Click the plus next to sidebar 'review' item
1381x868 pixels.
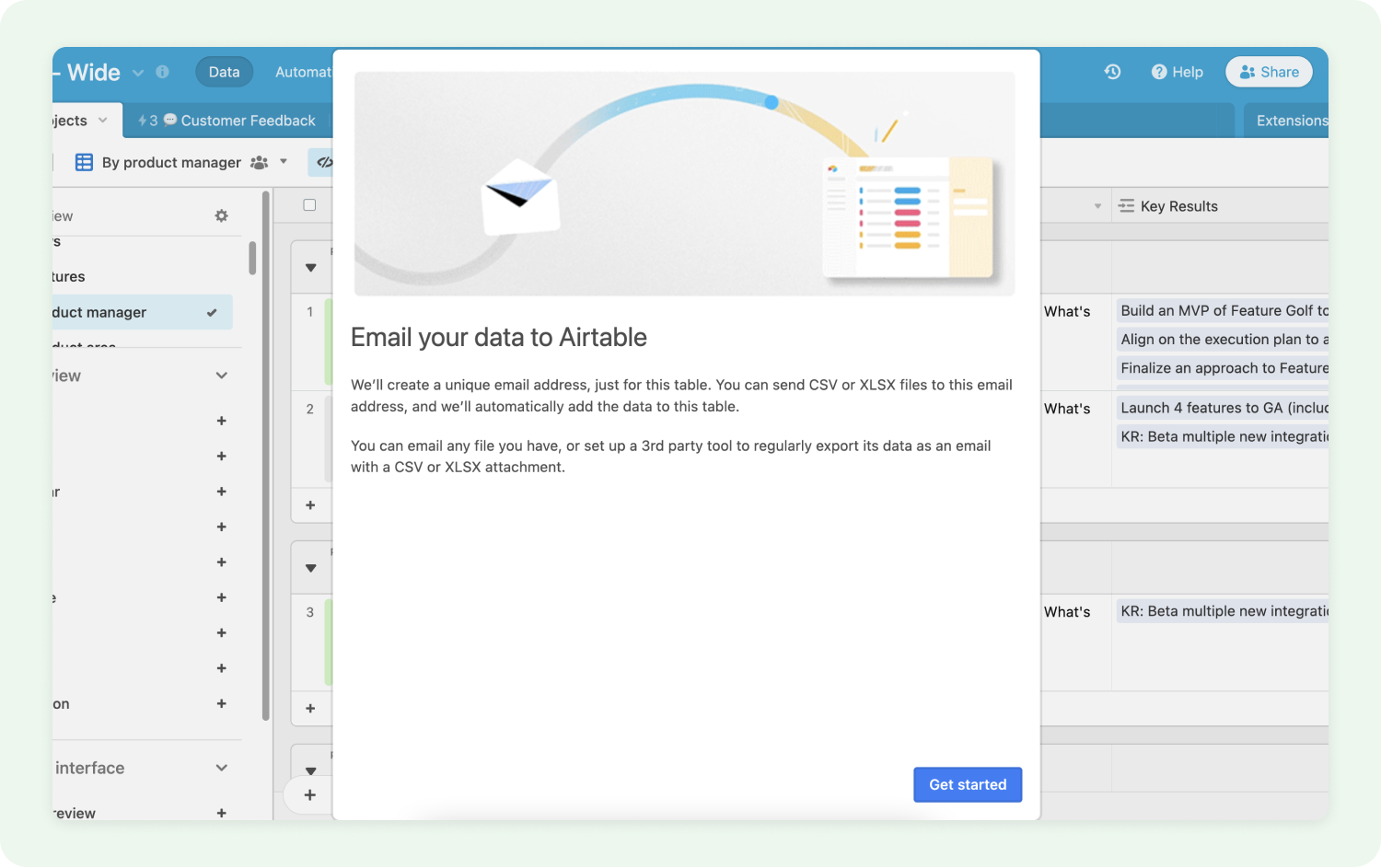tap(221, 813)
